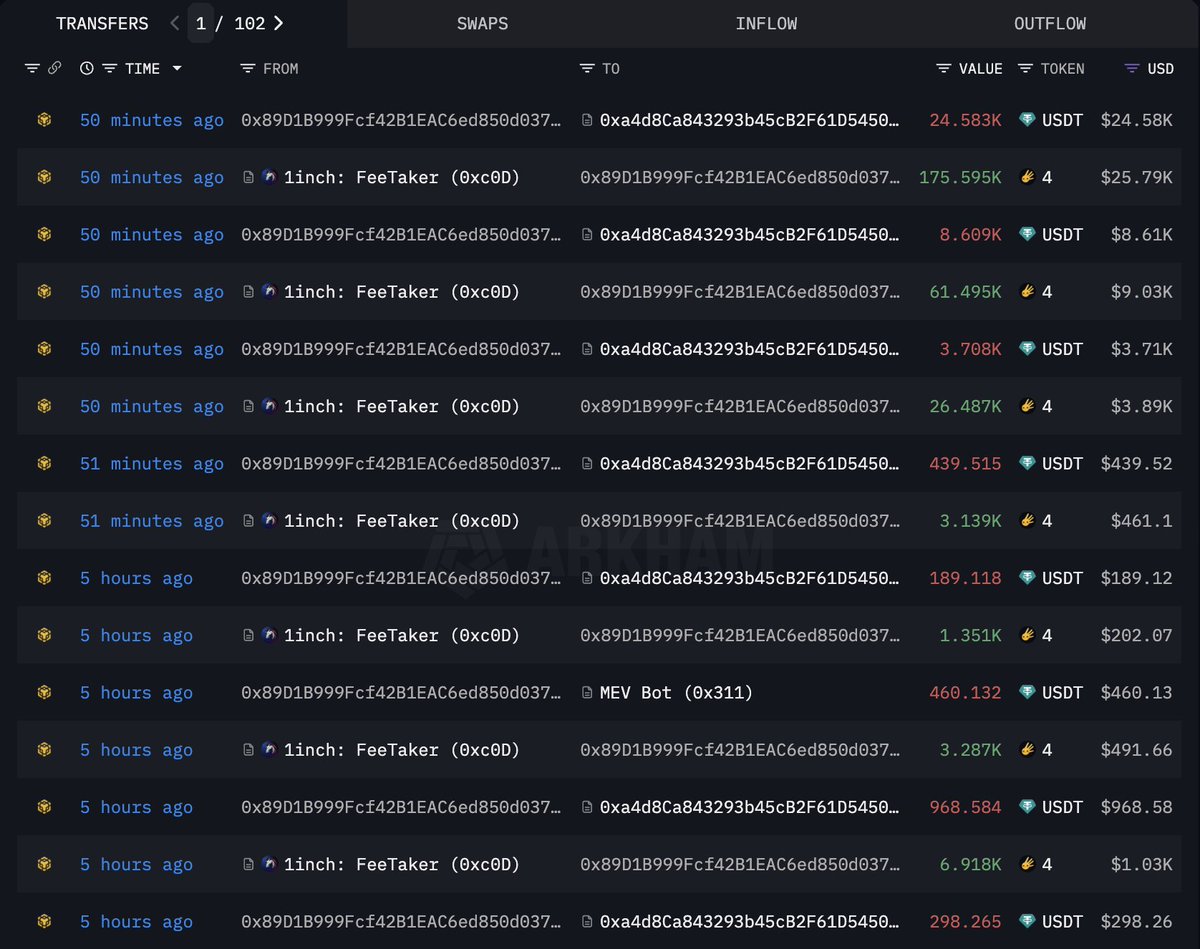Click USD amount $3.89K
The width and height of the screenshot is (1200, 949).
tap(1141, 406)
